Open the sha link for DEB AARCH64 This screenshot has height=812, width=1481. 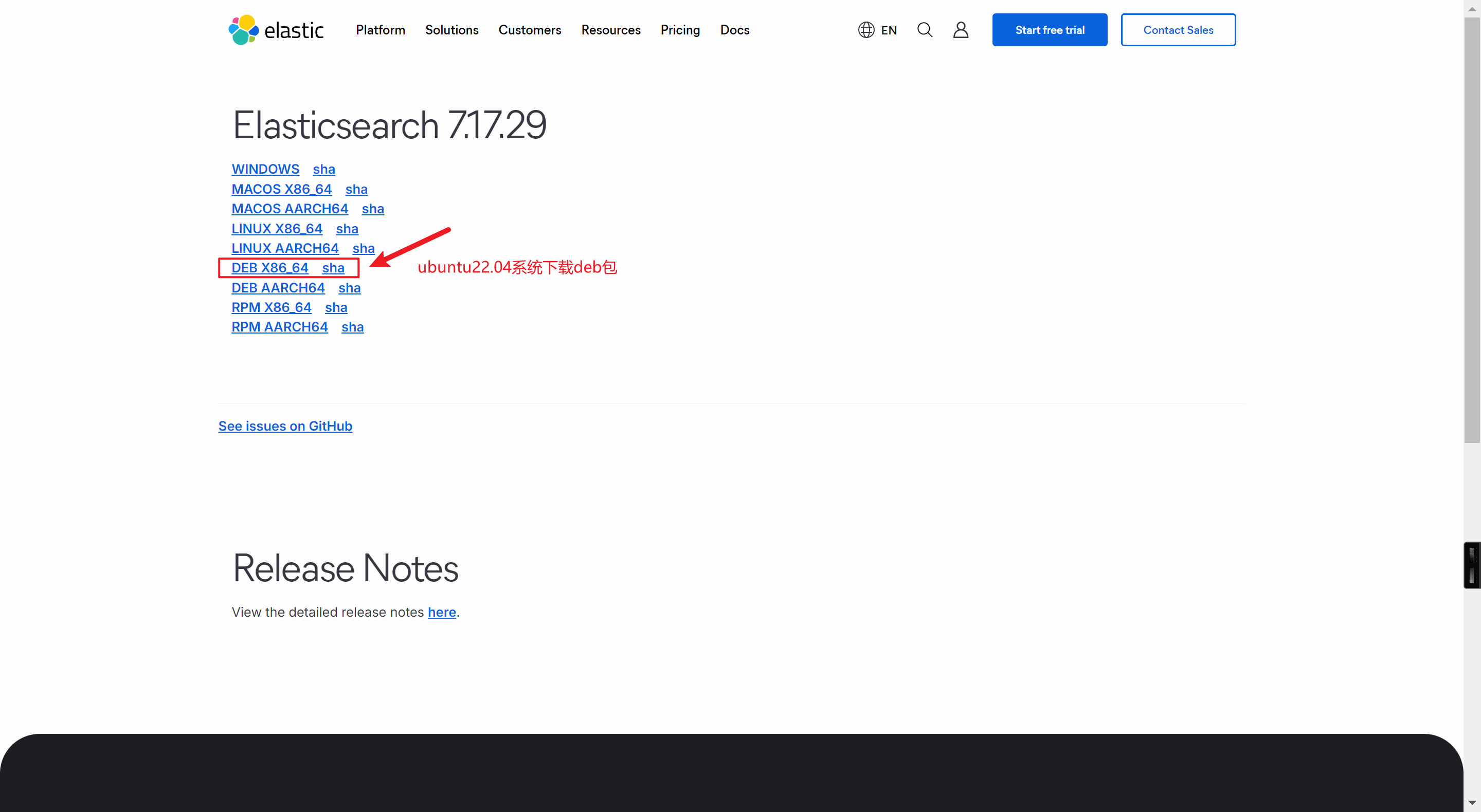(x=349, y=288)
